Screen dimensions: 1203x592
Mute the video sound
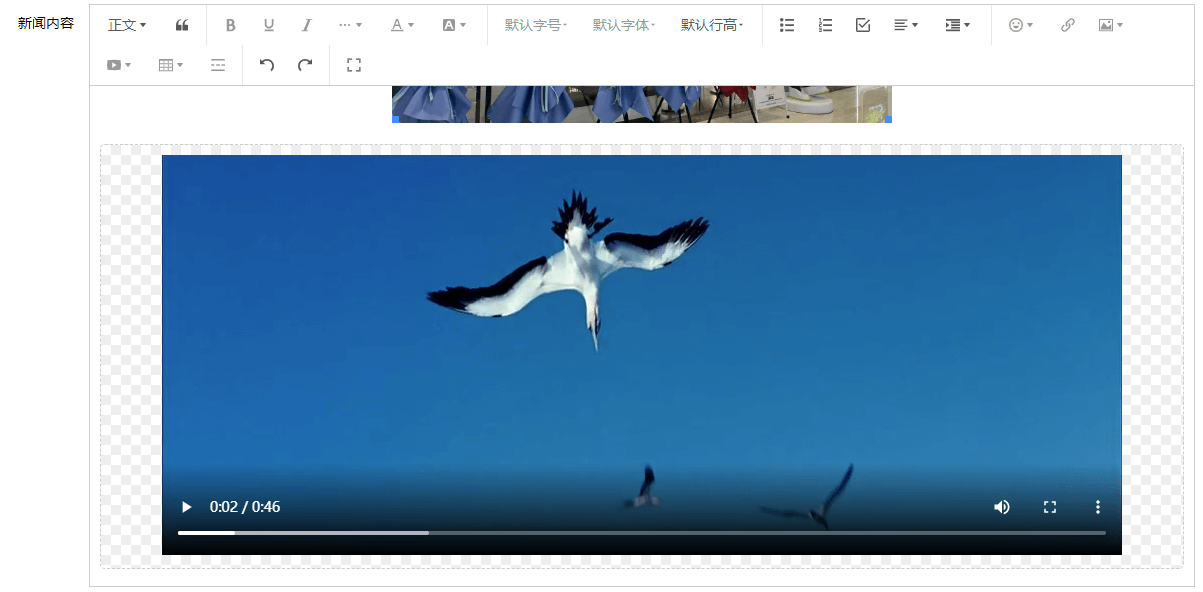[x=1001, y=507]
